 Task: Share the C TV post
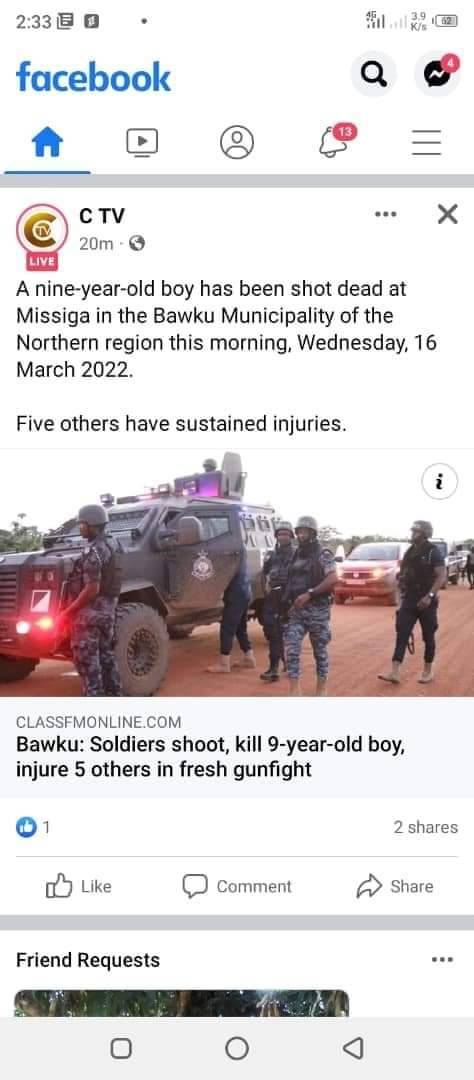pos(395,886)
